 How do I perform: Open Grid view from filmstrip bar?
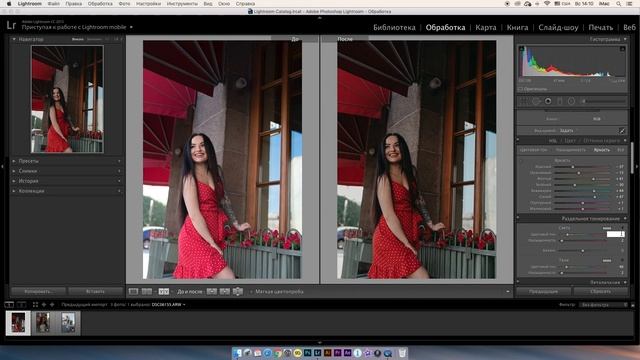click(x=35, y=304)
